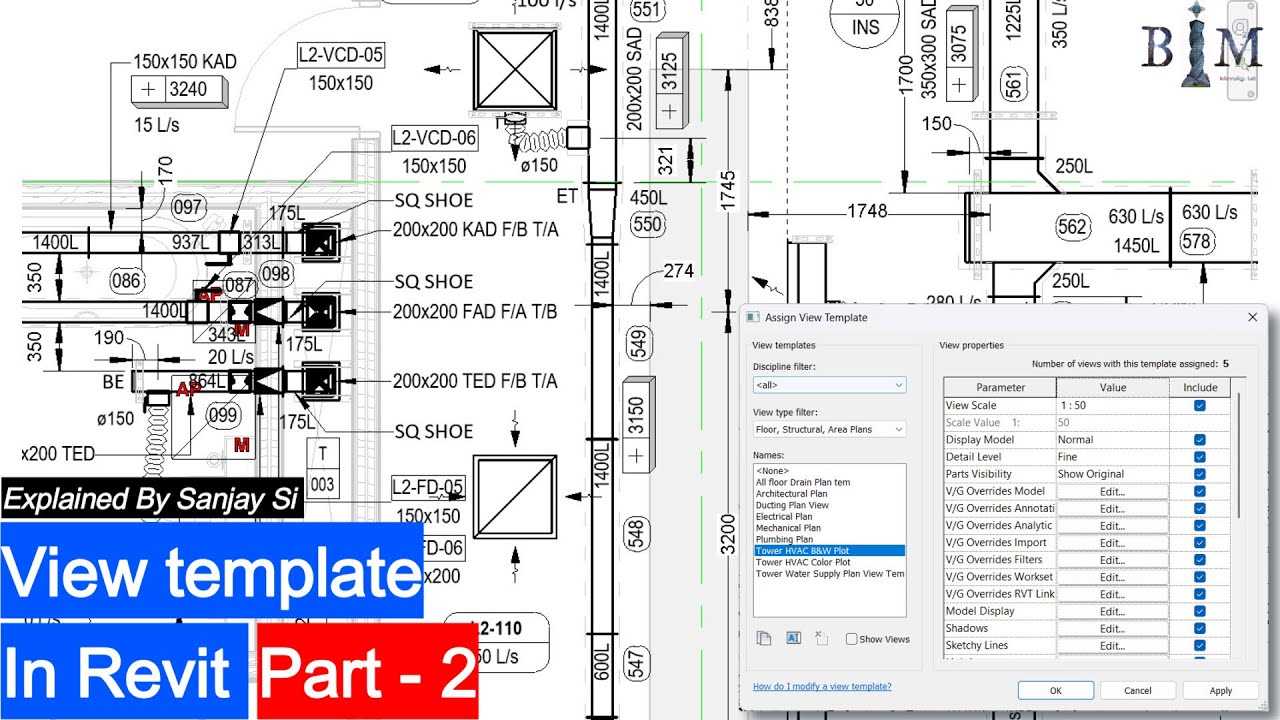Open the Discipline filter dropdown
Image resolution: width=1280 pixels, height=720 pixels.
coord(829,385)
